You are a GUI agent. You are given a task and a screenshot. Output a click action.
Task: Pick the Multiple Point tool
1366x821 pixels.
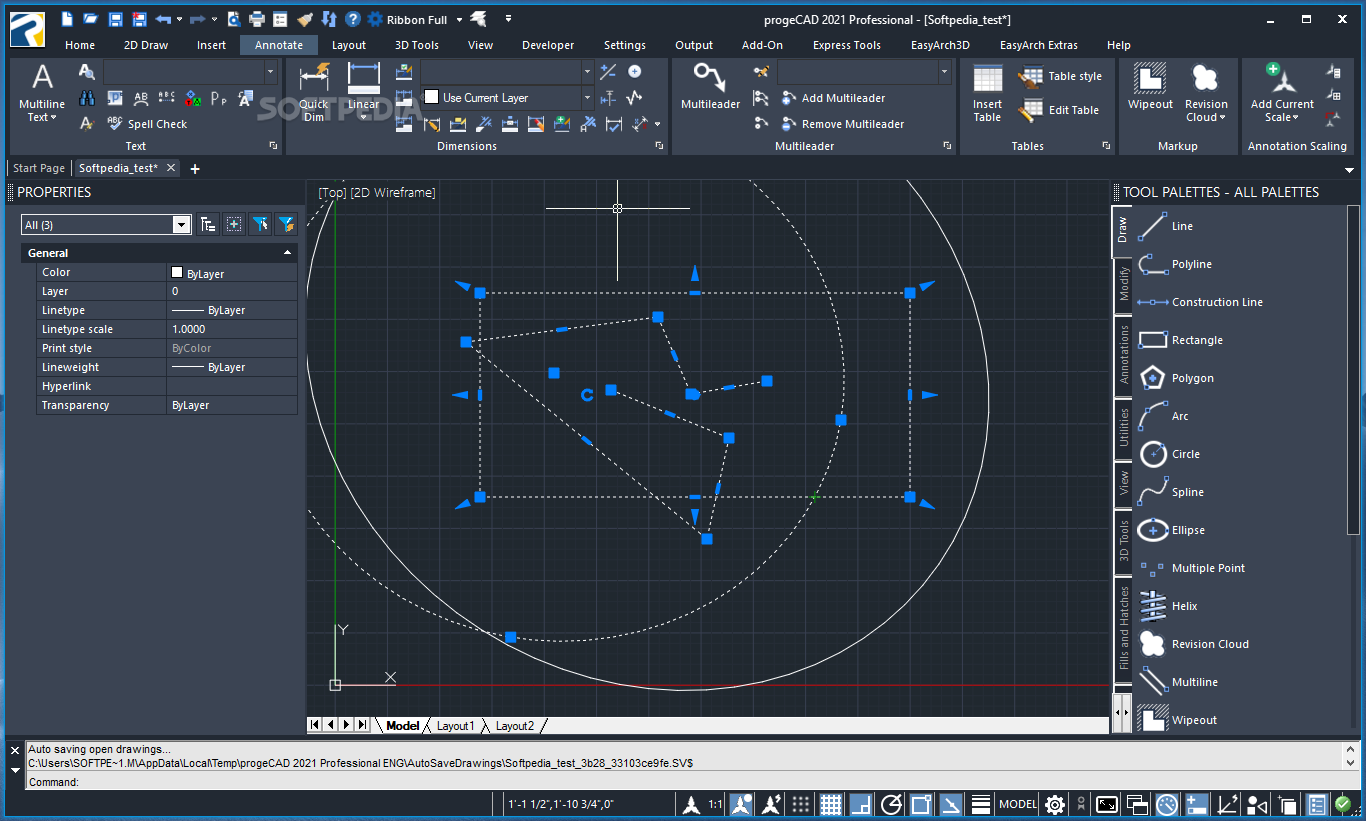[x=1208, y=568]
